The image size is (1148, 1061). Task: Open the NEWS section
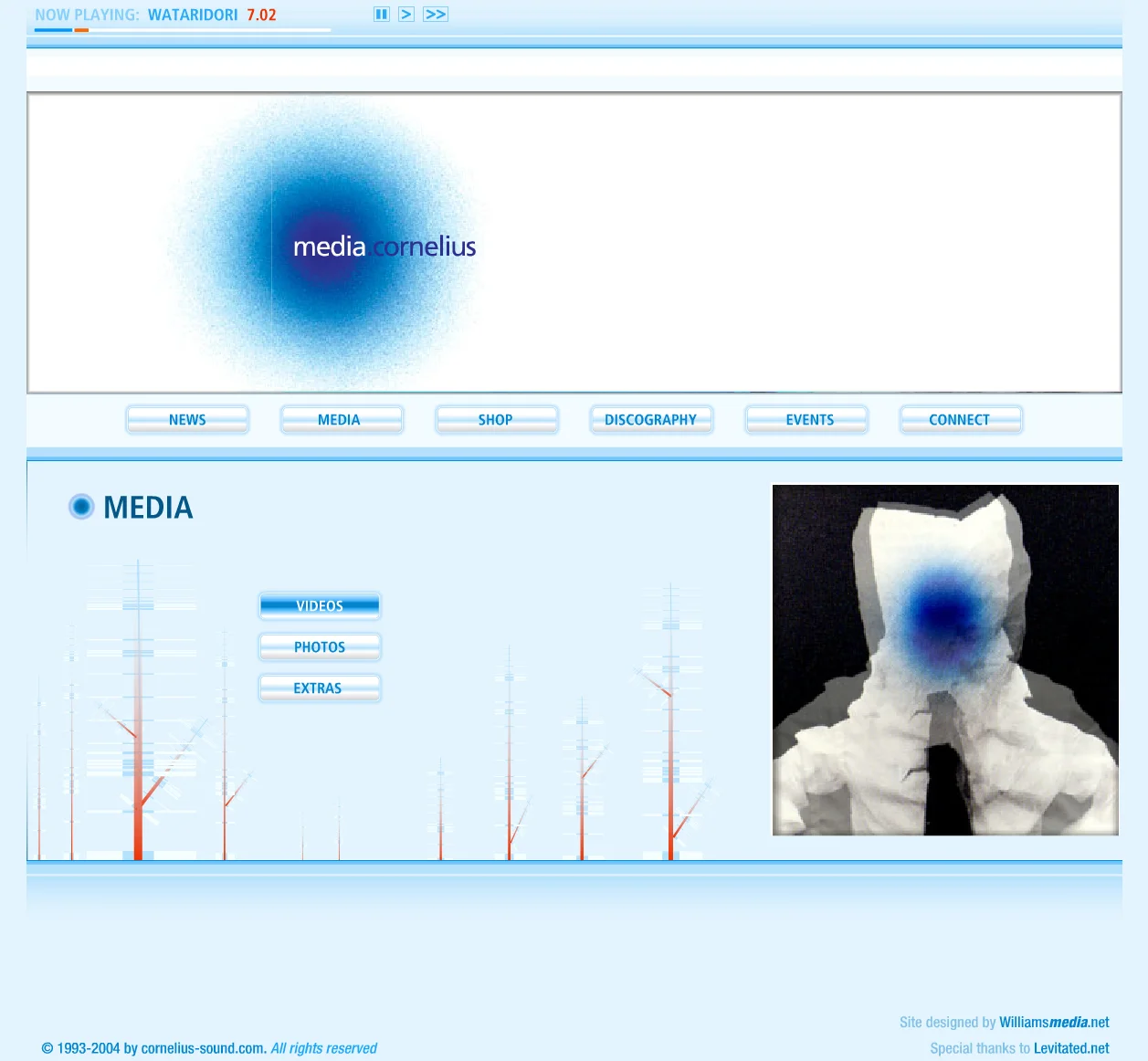point(187,420)
